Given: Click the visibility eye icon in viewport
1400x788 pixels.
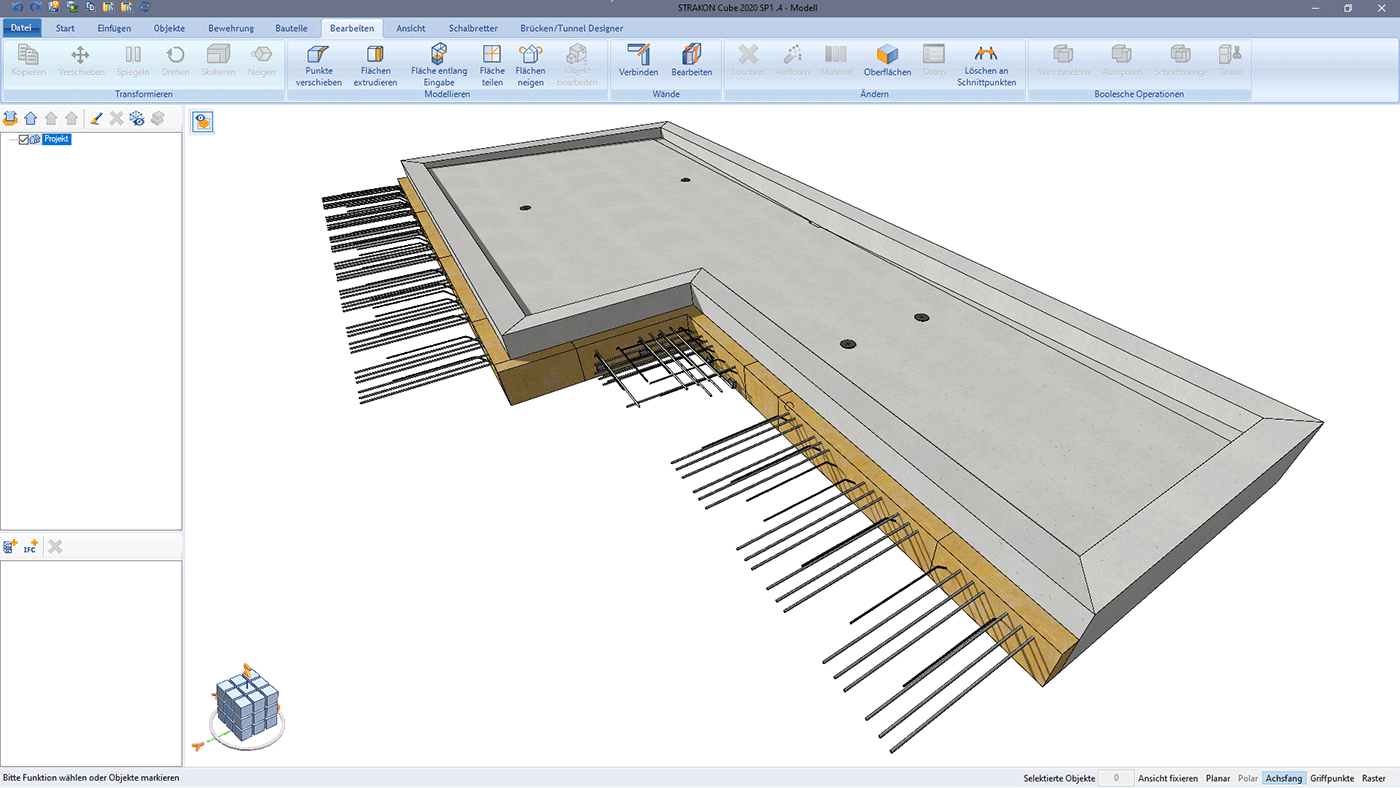Looking at the screenshot, I should (x=203, y=122).
